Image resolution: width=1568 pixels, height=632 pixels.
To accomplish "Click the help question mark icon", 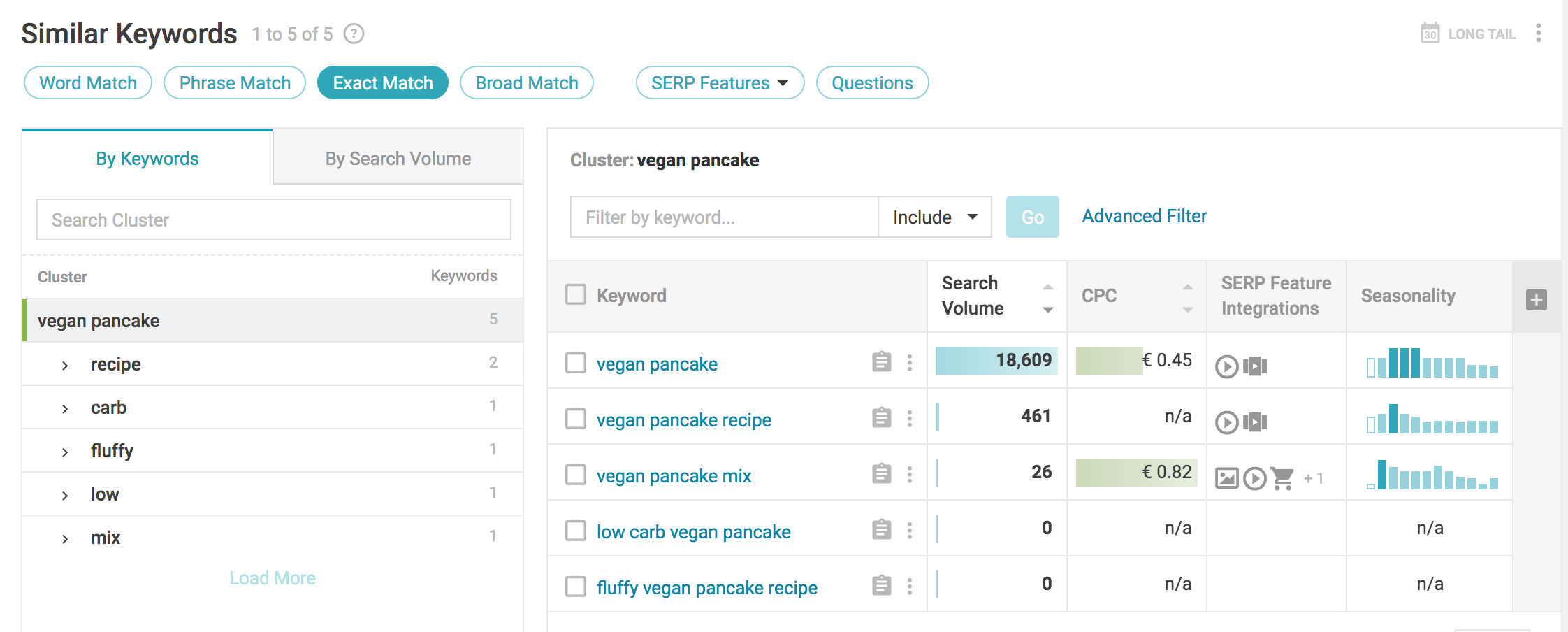I will 354,34.
